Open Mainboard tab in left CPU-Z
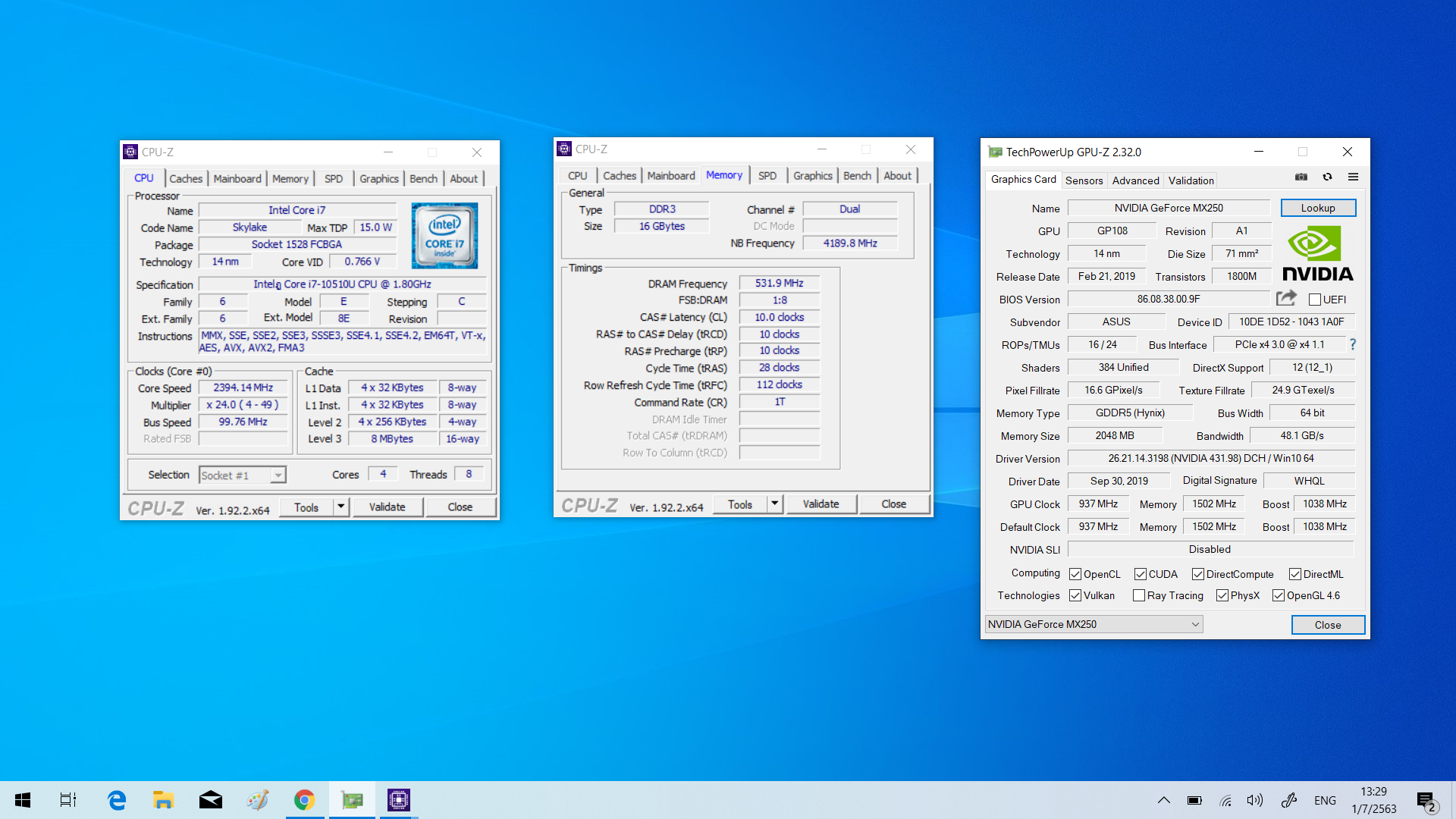 pyautogui.click(x=237, y=178)
